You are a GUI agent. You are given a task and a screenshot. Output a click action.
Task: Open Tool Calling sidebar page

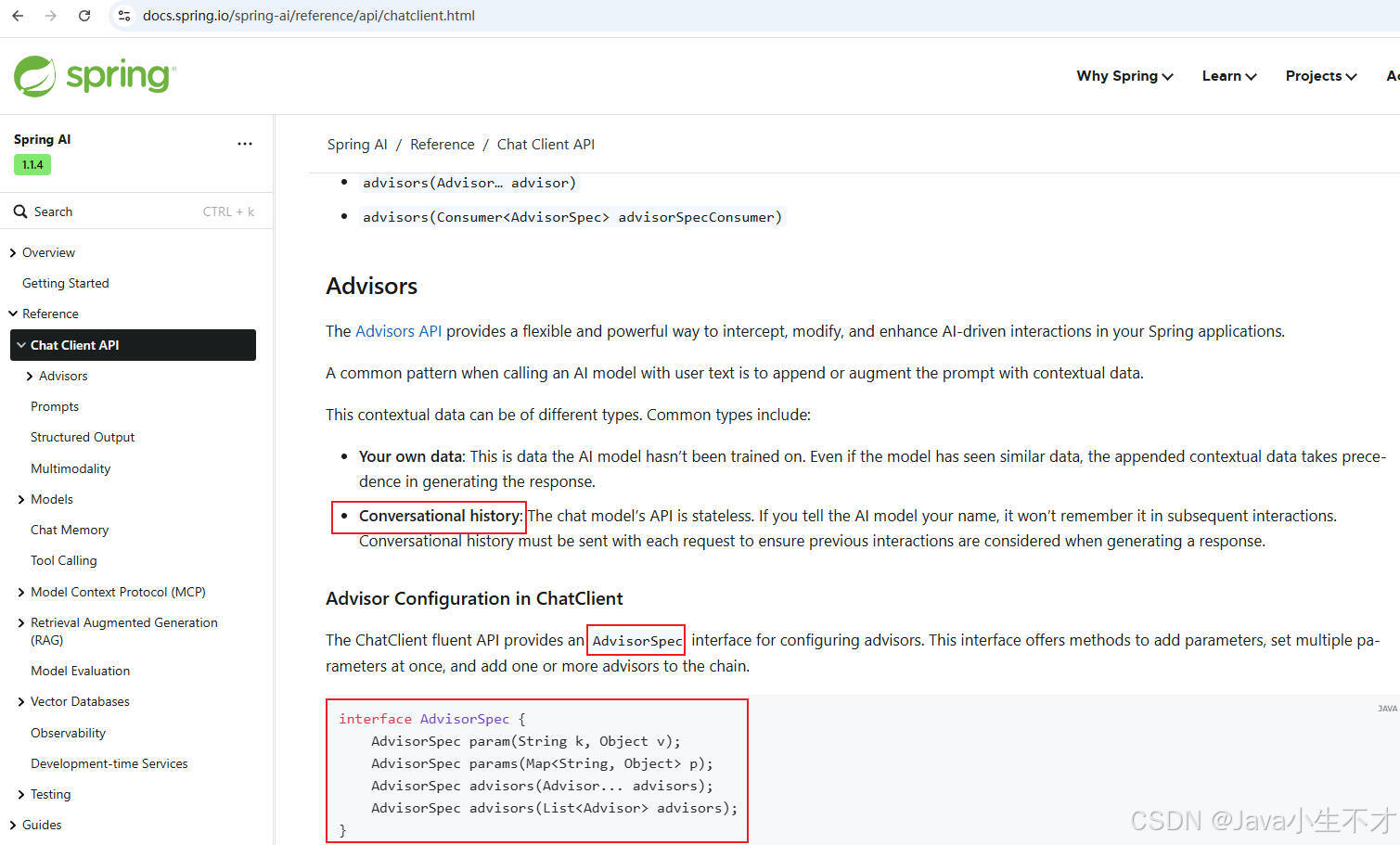coord(64,560)
